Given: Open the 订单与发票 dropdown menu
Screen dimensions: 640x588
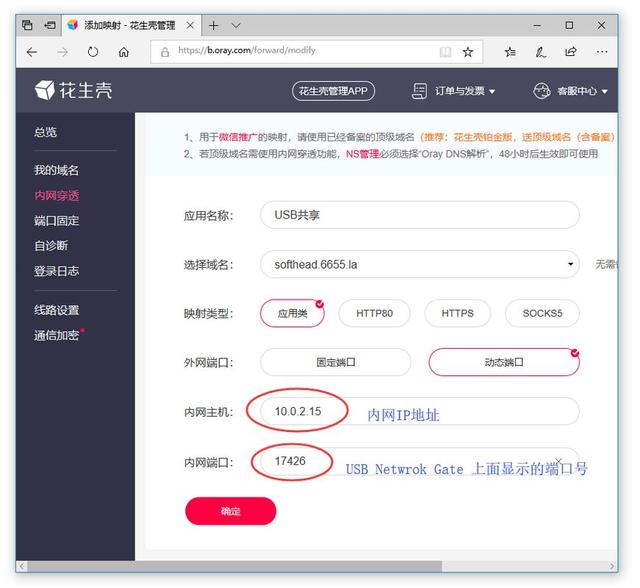Looking at the screenshot, I should tap(454, 91).
